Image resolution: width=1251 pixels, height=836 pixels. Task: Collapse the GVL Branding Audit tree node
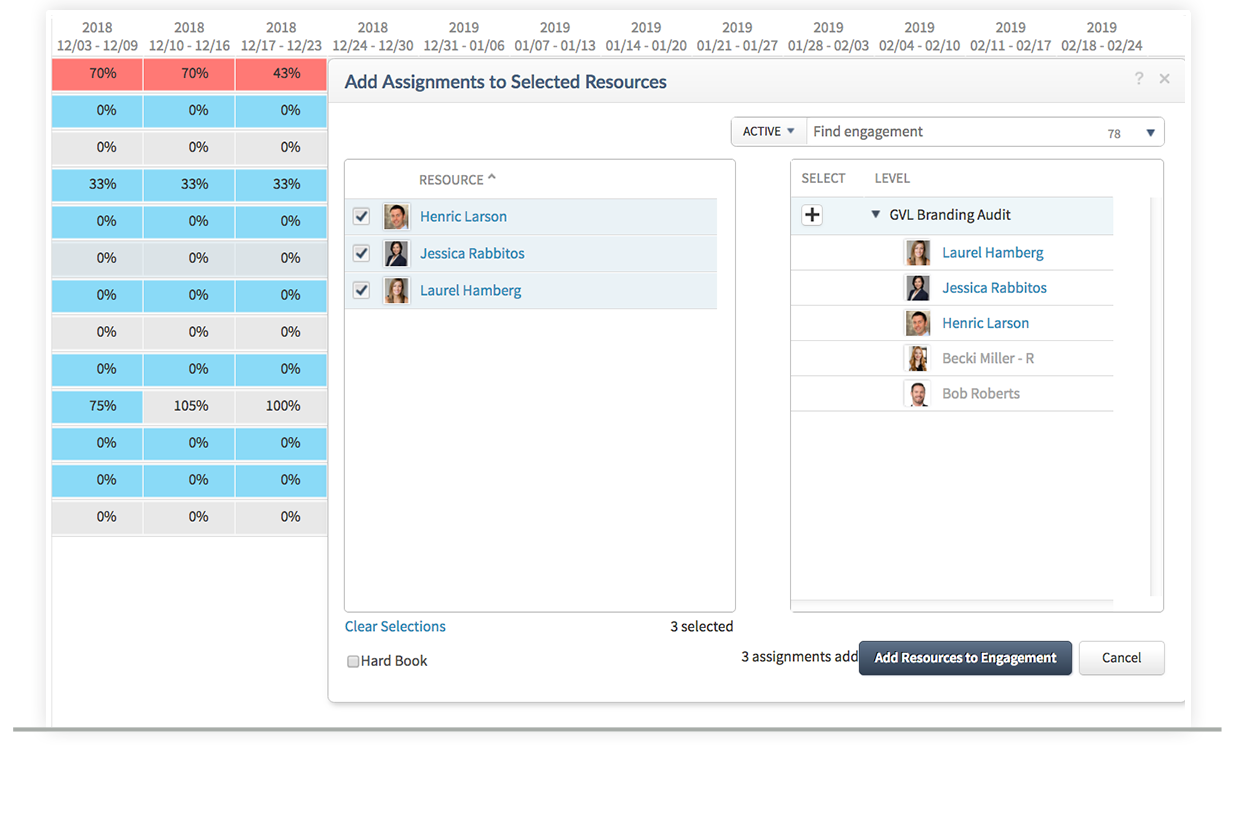point(876,215)
